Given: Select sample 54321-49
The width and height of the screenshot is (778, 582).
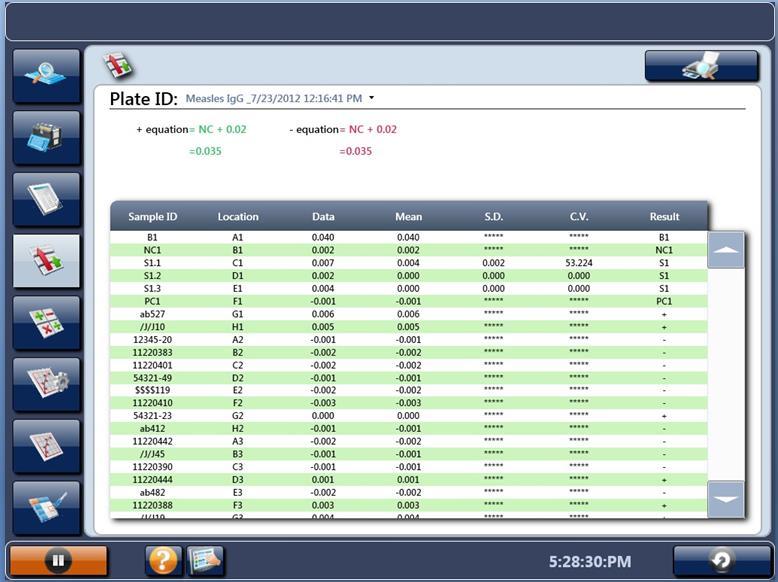Looking at the screenshot, I should coord(152,378).
